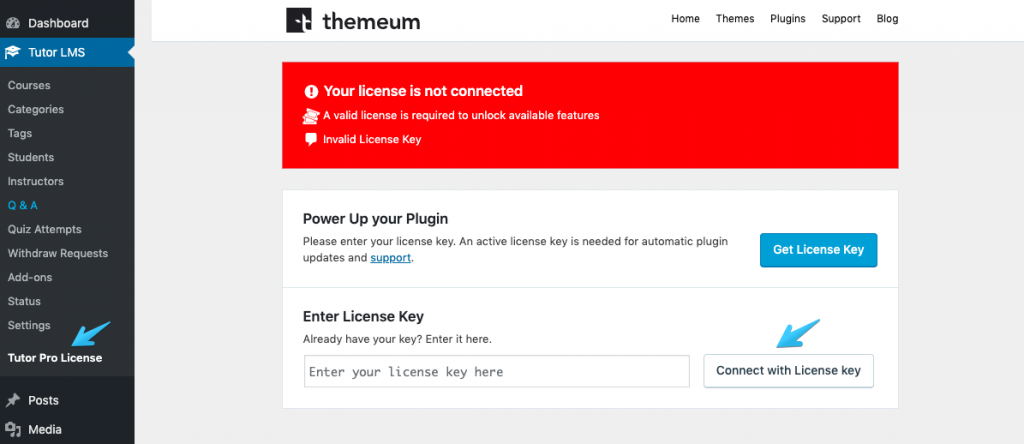This screenshot has width=1024, height=444.
Task: Go to Tutor Pro License page
Action: pyautogui.click(x=55, y=358)
